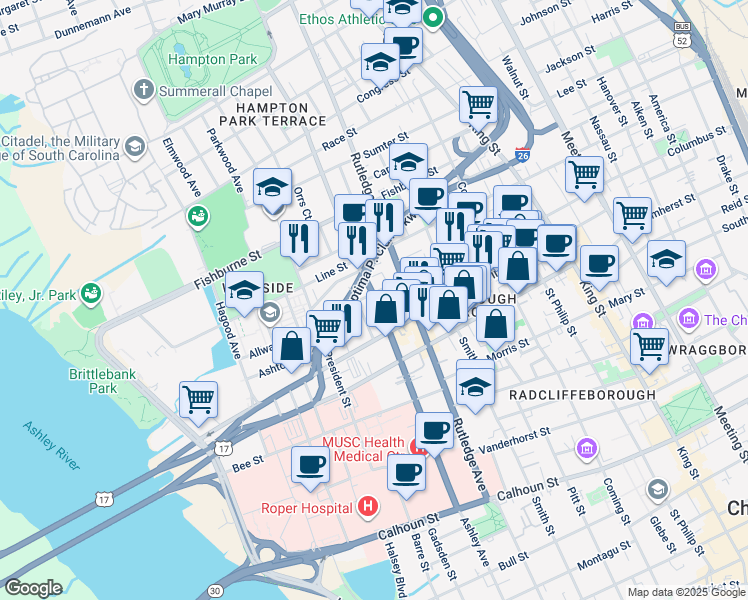
Task: Select the RADCLIFFEBOROUGH neighborhood label
Action: (582, 395)
